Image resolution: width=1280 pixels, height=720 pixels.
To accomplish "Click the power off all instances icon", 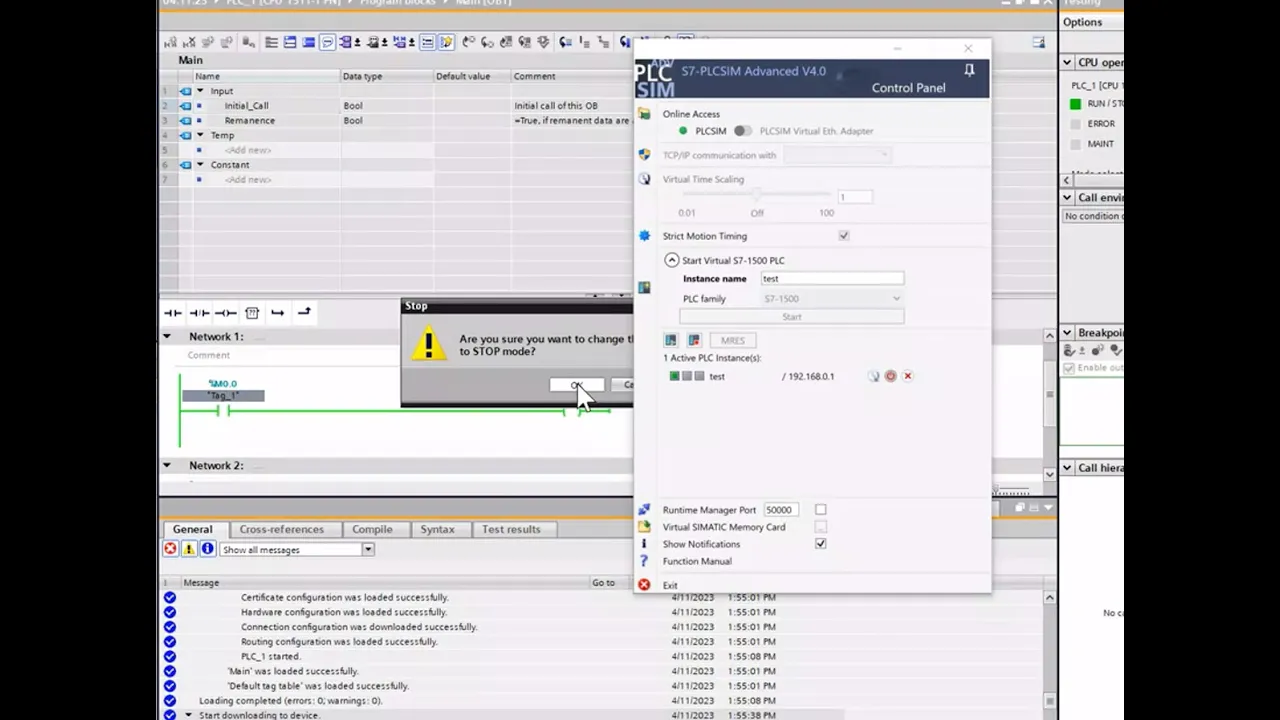I will [x=694, y=340].
